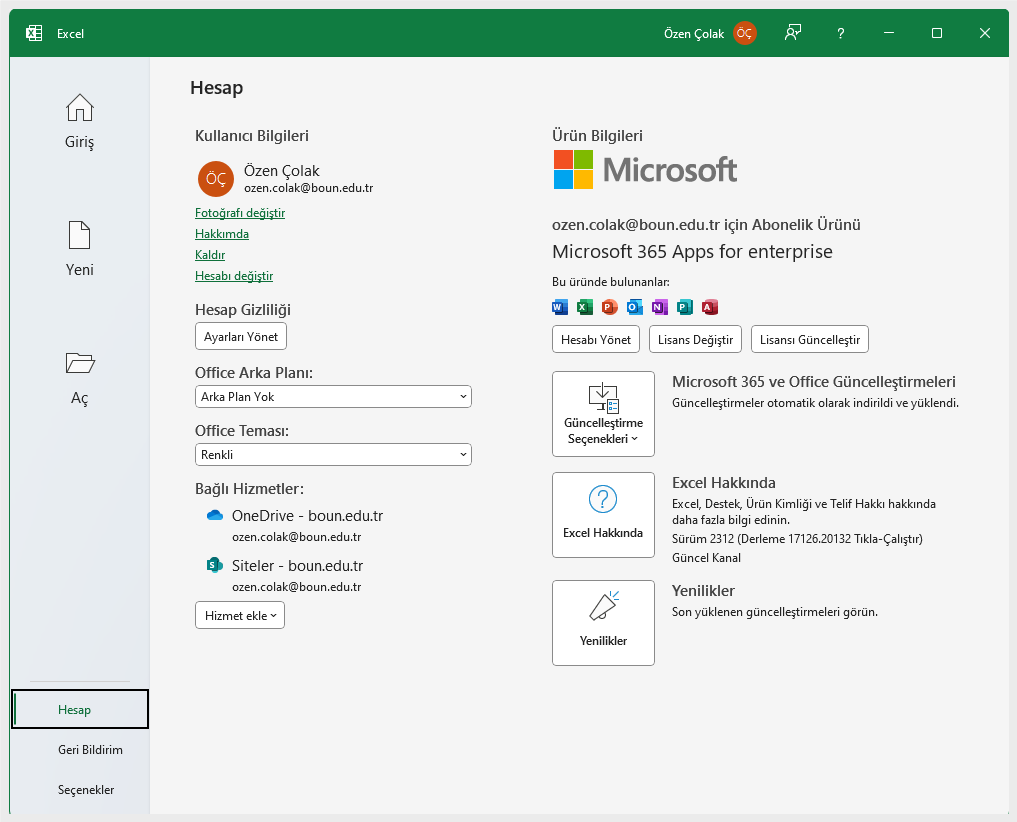Image resolution: width=1017 pixels, height=822 pixels.
Task: Click the Bu üründe bulunanlar label
Action: (x=611, y=282)
